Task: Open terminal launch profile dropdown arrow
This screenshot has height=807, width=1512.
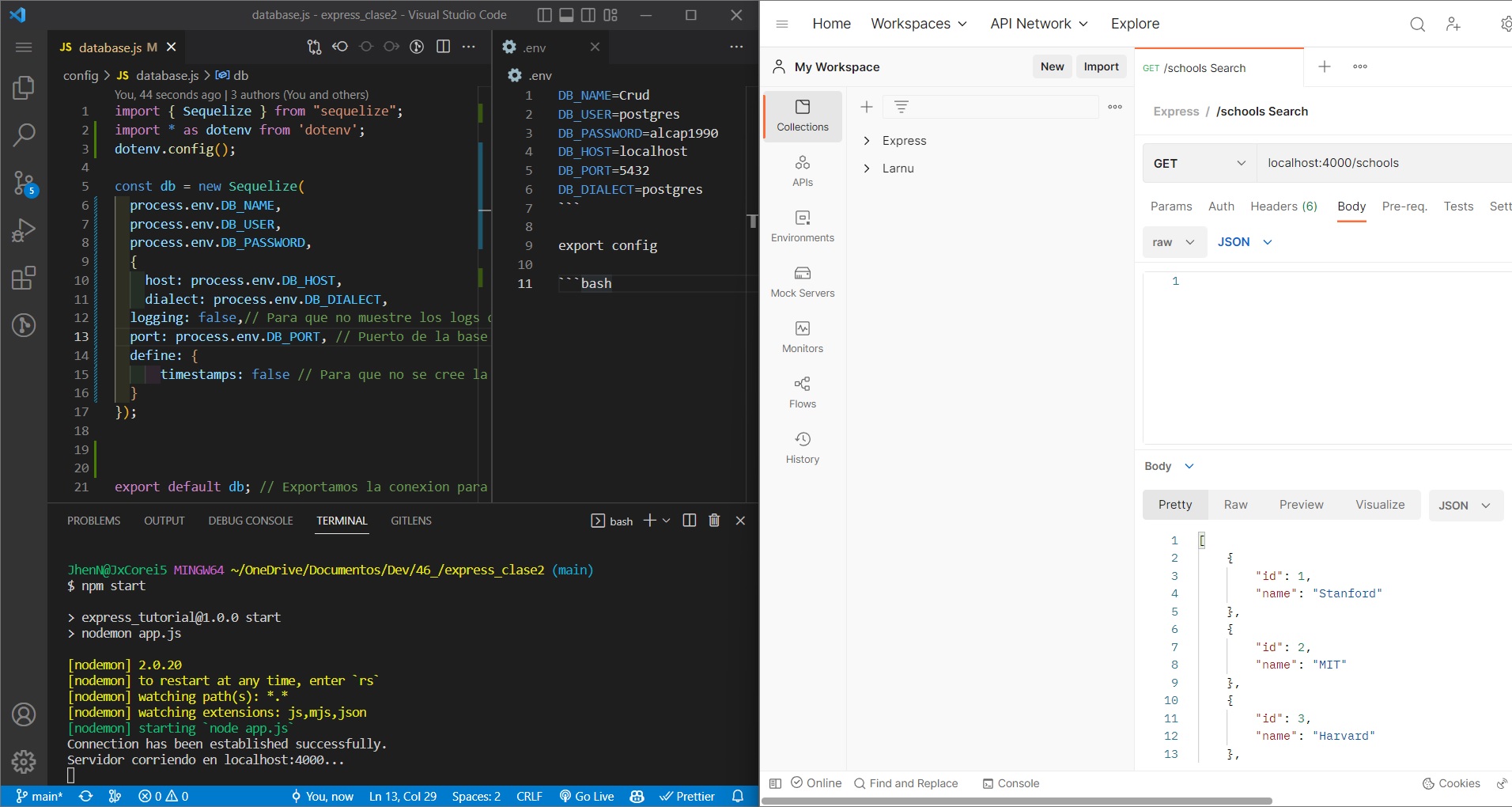Action: tap(667, 520)
